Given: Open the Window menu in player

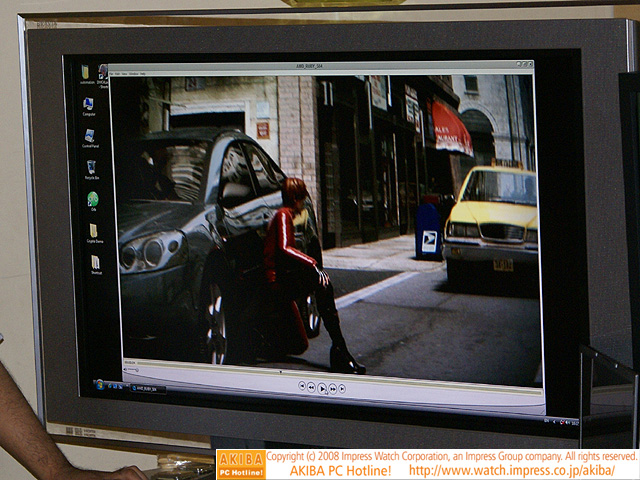Looking at the screenshot, I should click(134, 73).
